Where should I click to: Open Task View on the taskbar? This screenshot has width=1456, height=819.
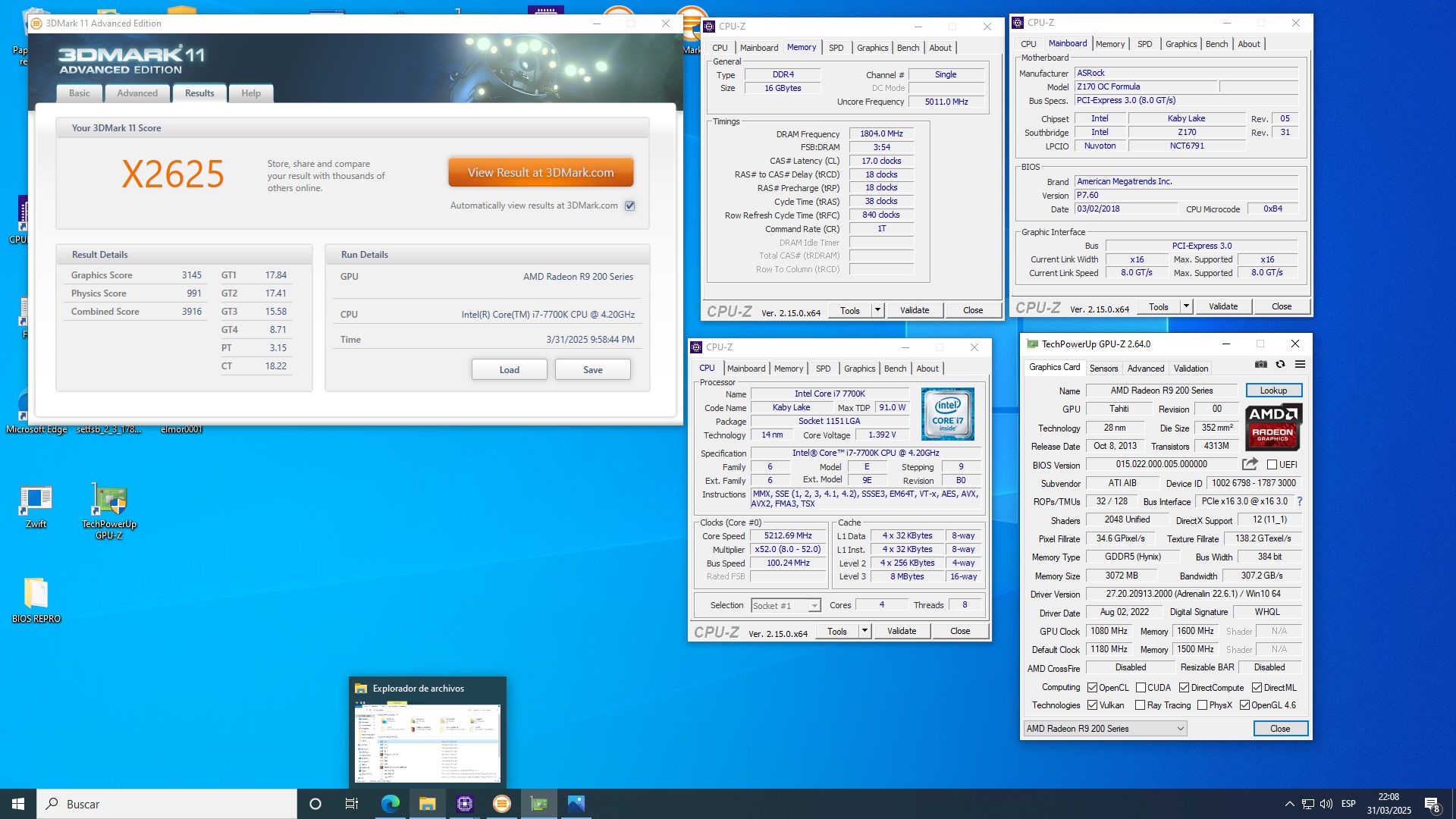click(351, 804)
